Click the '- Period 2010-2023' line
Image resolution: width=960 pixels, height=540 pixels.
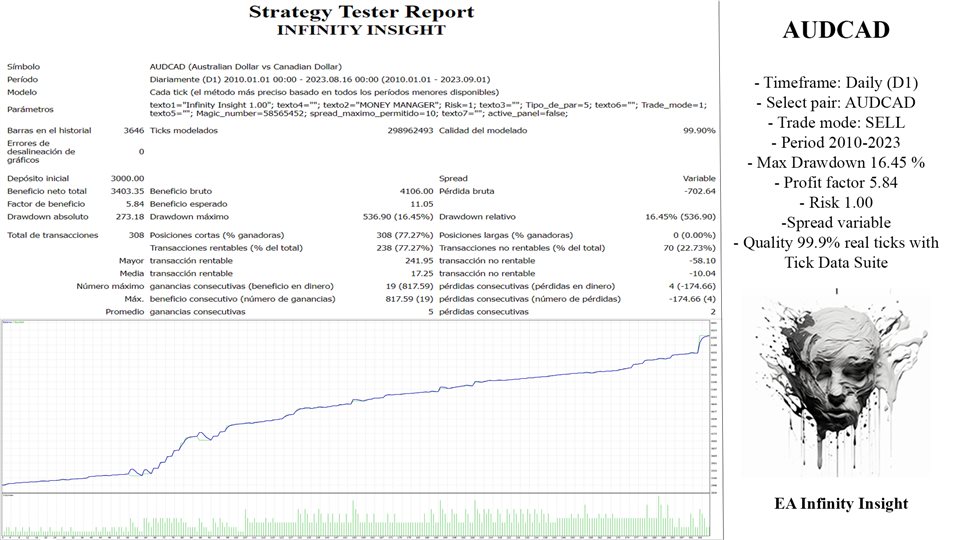836,143
